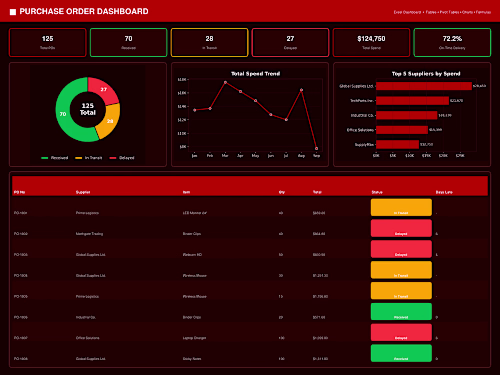Sort by the Total column header

point(317,192)
